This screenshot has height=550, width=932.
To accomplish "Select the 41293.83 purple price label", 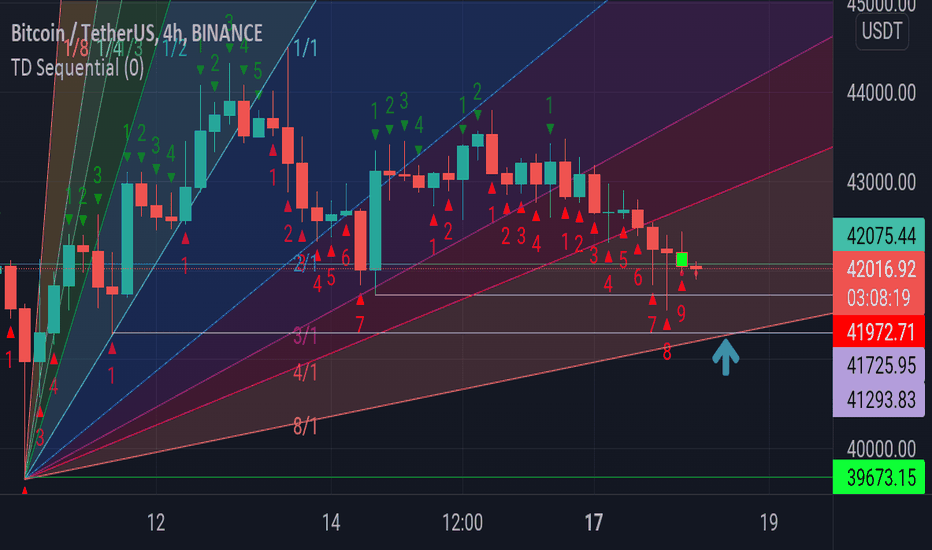I will pos(881,400).
